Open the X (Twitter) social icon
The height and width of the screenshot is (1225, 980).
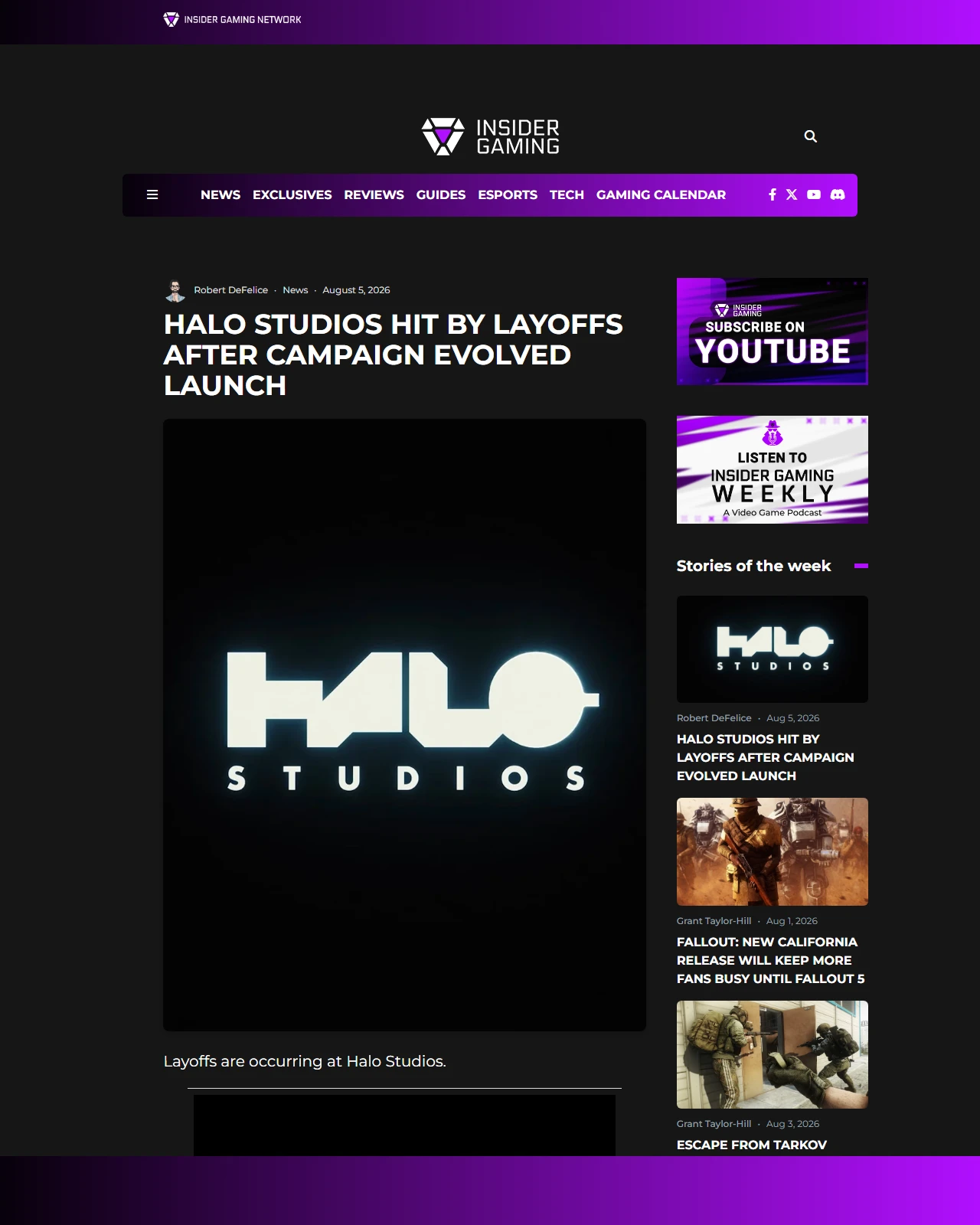pos(792,194)
